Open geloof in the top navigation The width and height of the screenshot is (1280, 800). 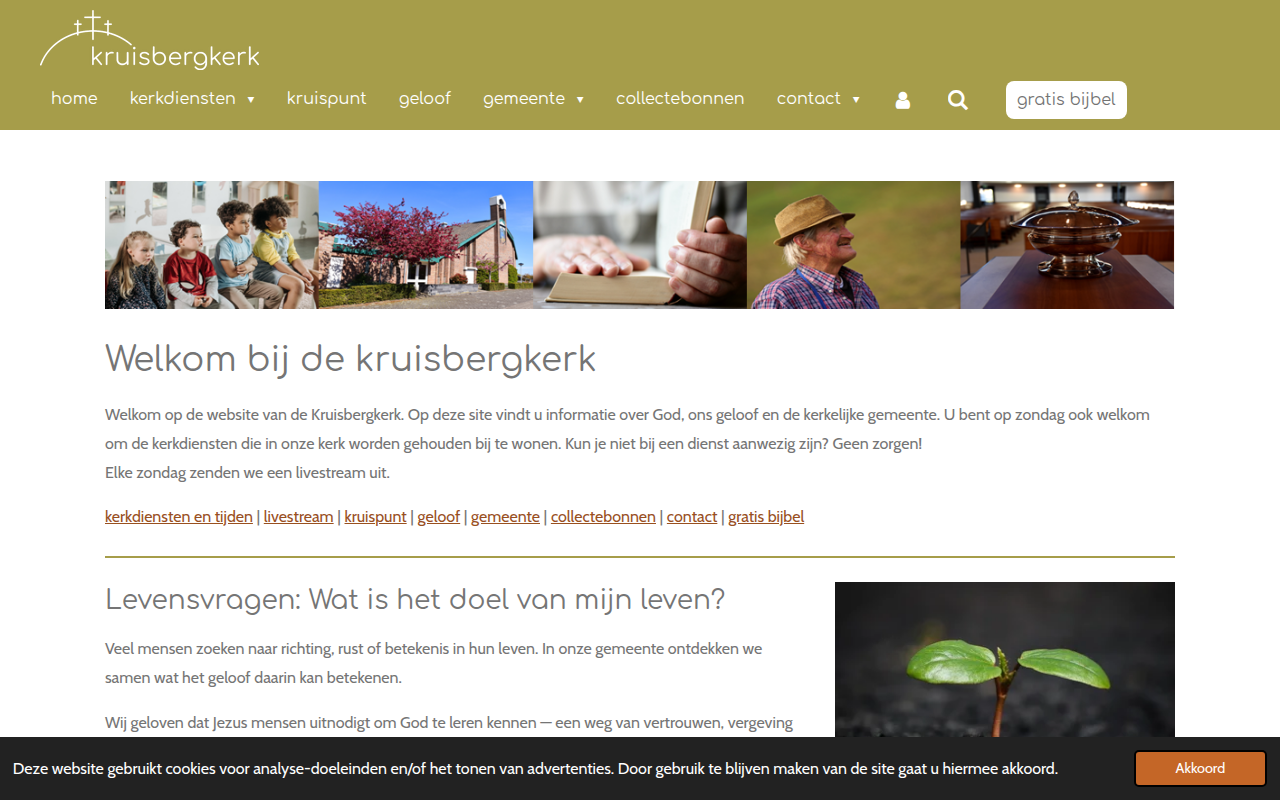click(x=425, y=99)
